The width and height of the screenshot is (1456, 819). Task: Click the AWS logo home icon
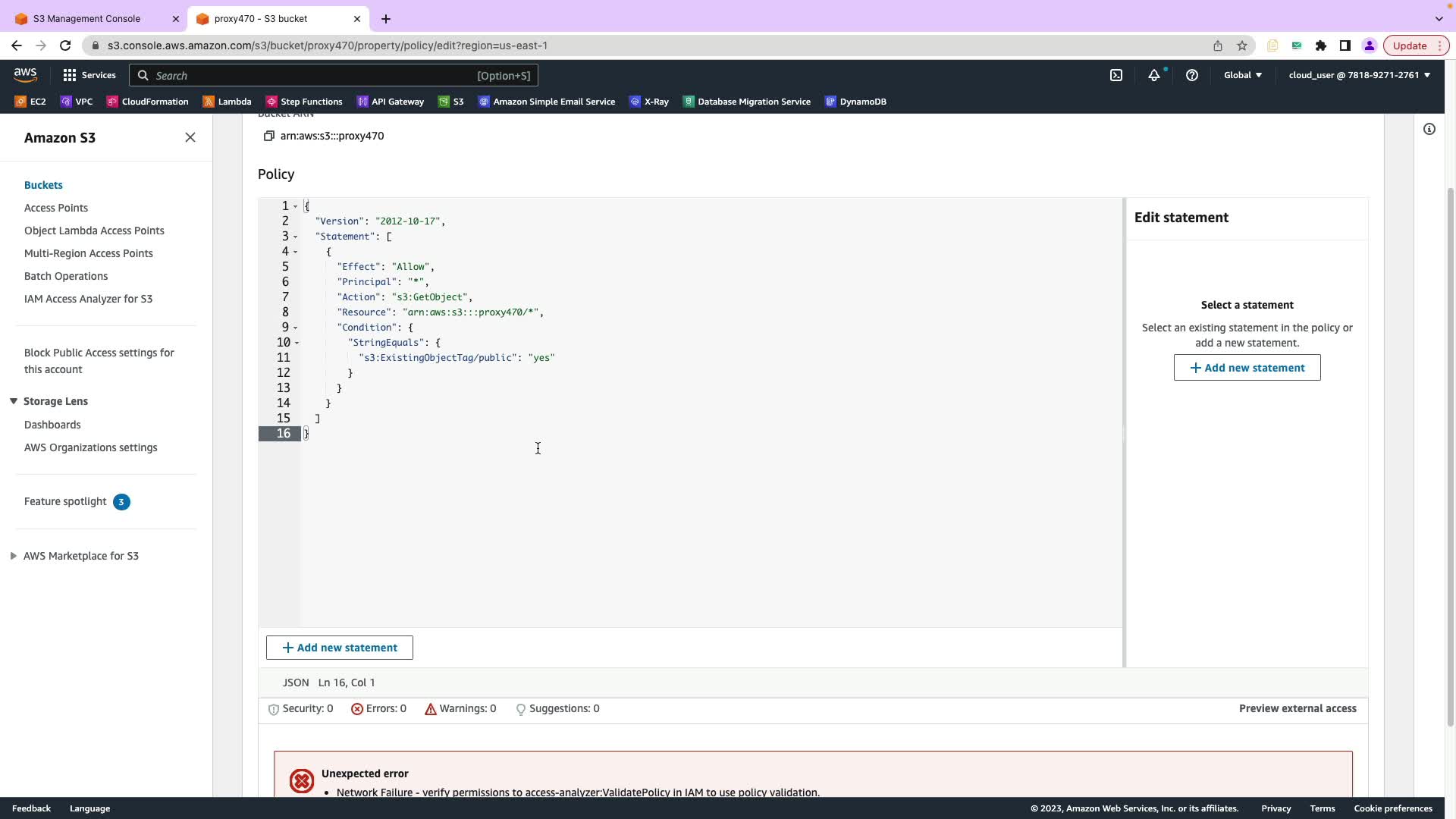click(25, 75)
